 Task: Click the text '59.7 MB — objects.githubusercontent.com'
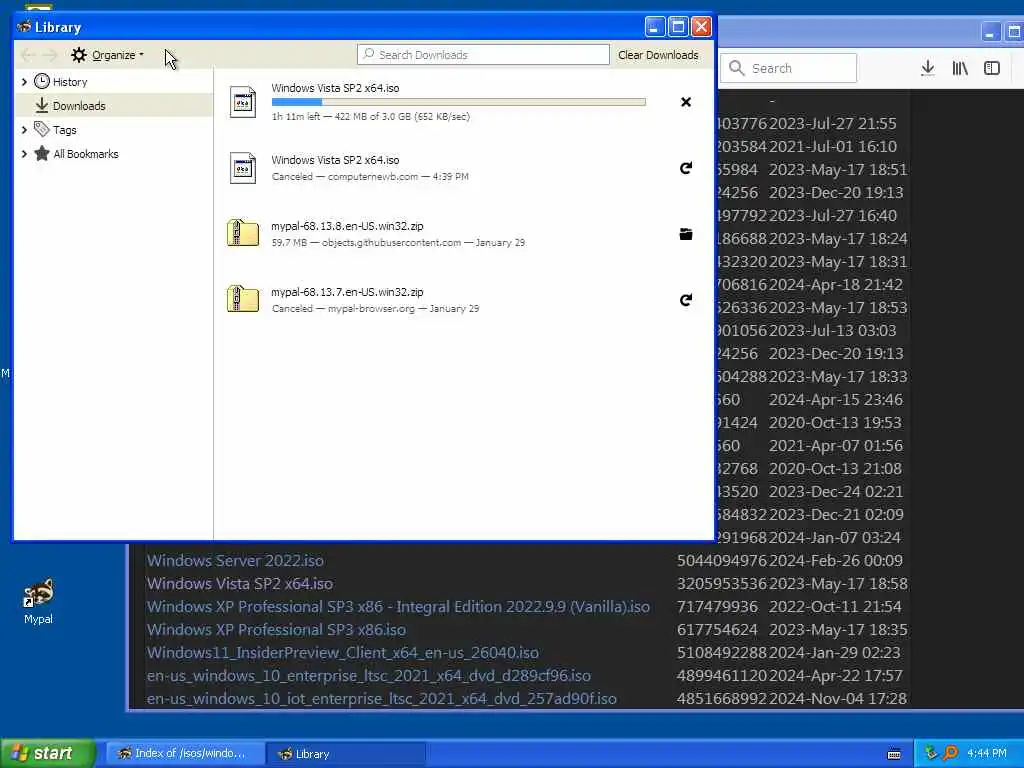[398, 242]
